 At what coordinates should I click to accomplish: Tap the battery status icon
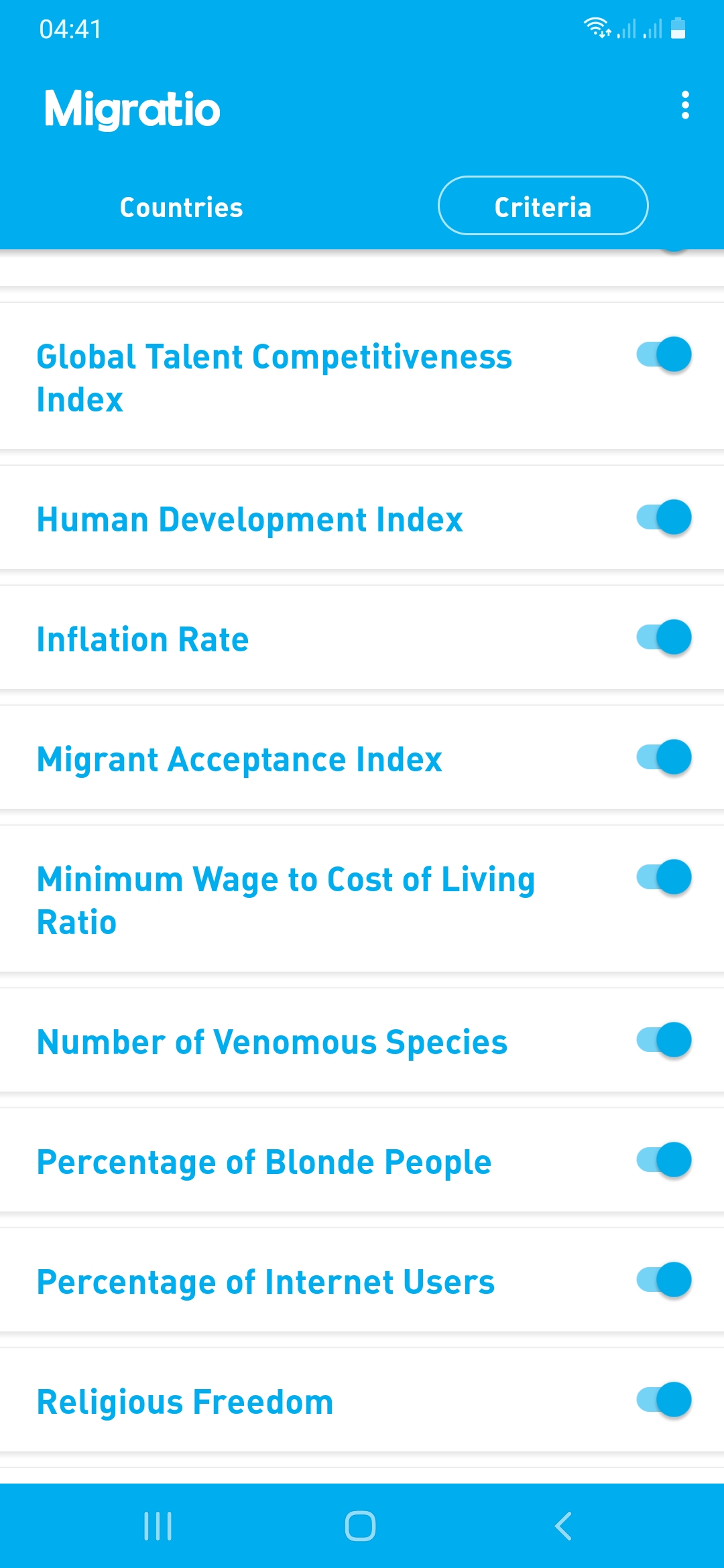click(678, 29)
